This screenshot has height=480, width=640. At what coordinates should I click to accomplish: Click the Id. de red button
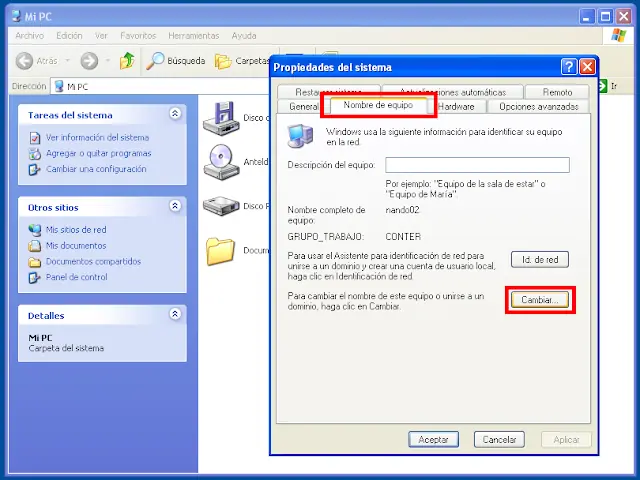(x=540, y=260)
